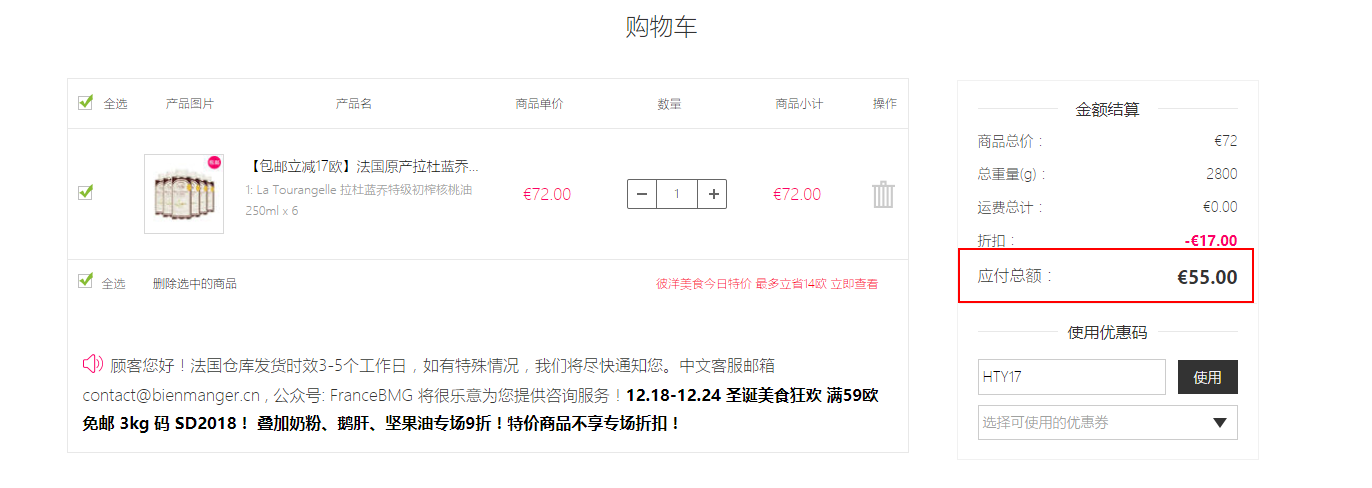This screenshot has height=488, width=1372.
Task: Toggle the bottom 全选 checkbox
Action: click(86, 281)
